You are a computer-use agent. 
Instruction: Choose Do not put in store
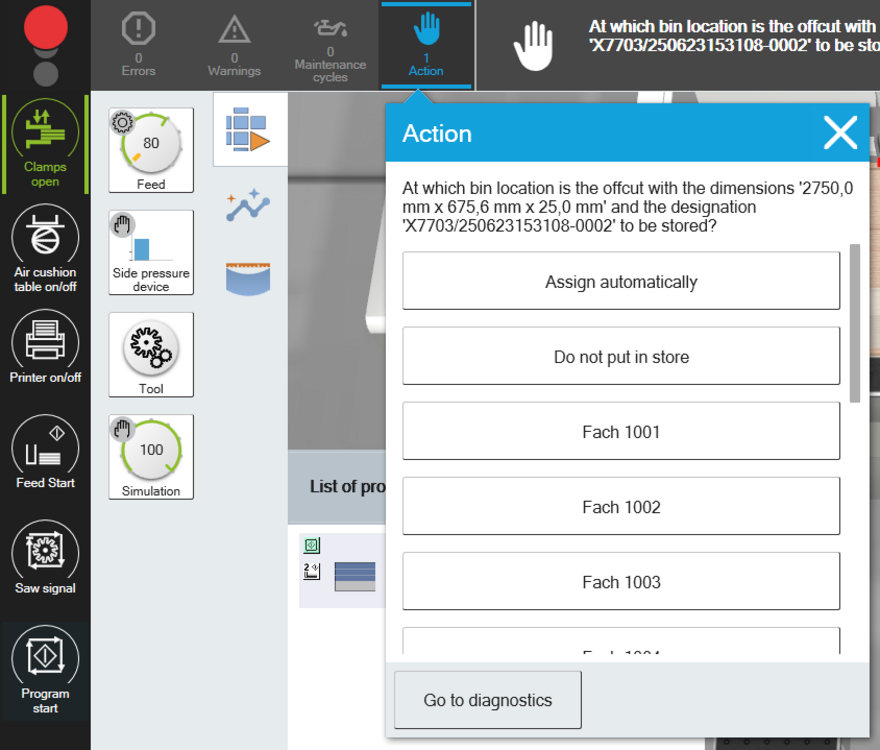coord(621,356)
